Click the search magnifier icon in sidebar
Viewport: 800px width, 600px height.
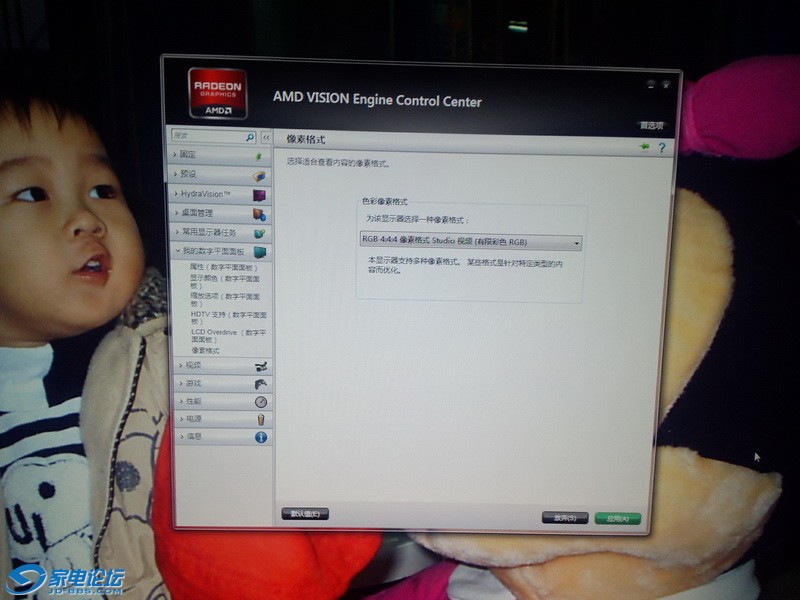(x=250, y=136)
